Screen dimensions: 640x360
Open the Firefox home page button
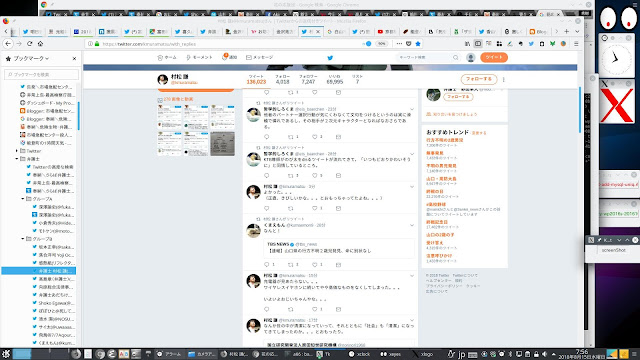(40, 44)
